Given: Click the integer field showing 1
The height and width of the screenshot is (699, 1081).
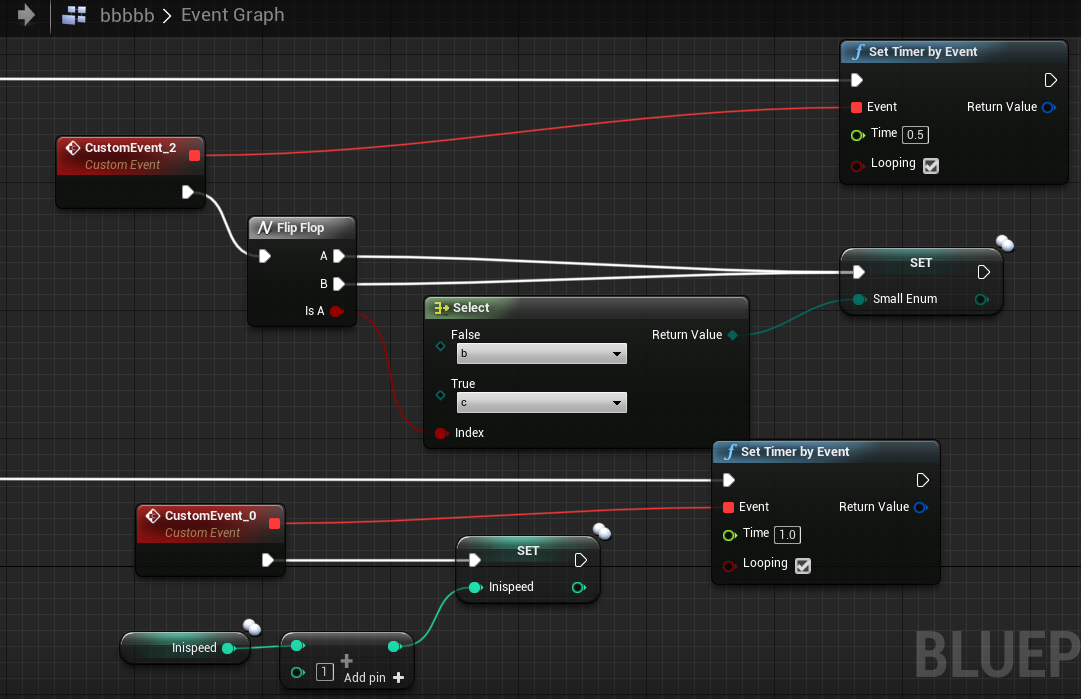Looking at the screenshot, I should 324,672.
